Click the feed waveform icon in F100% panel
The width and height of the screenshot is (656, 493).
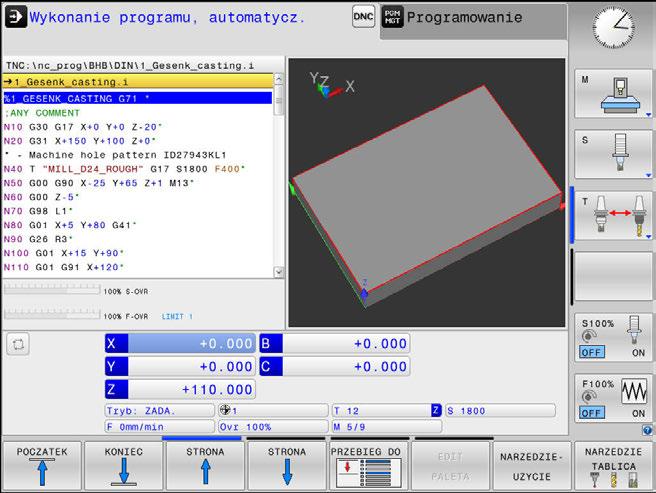(x=633, y=391)
